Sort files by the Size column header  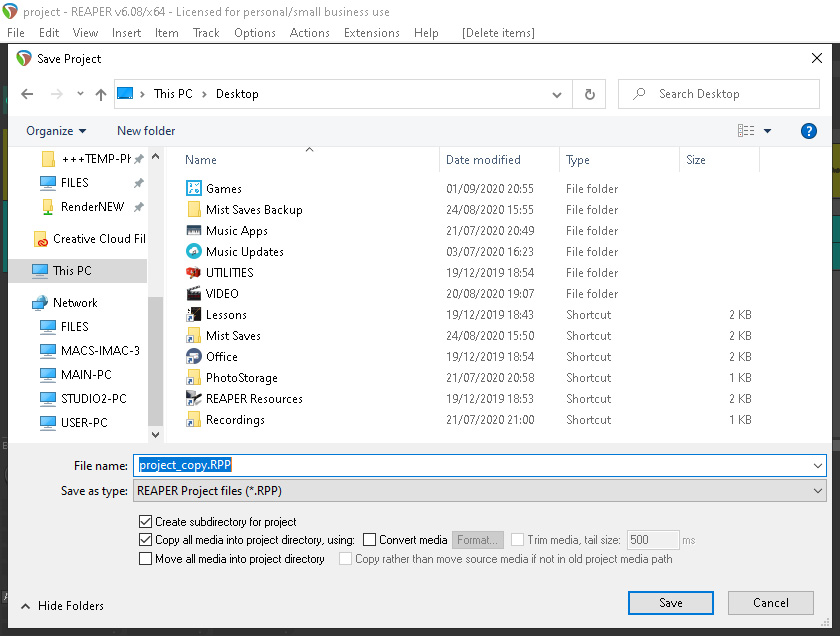[x=696, y=160]
